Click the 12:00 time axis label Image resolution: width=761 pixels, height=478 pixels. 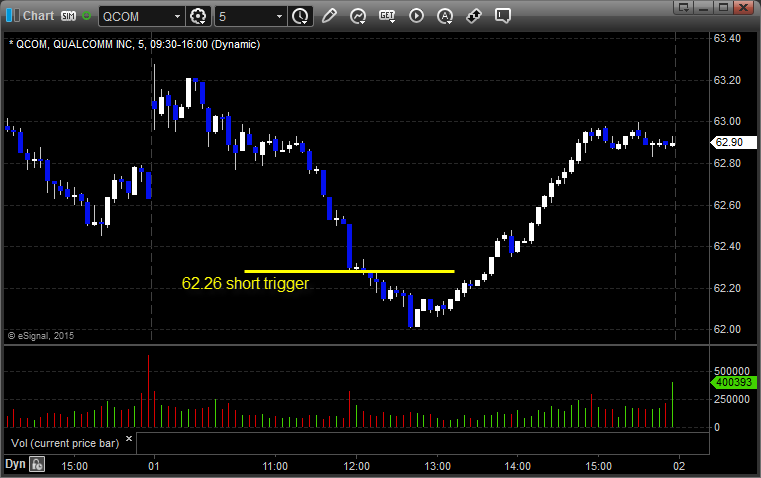click(357, 466)
